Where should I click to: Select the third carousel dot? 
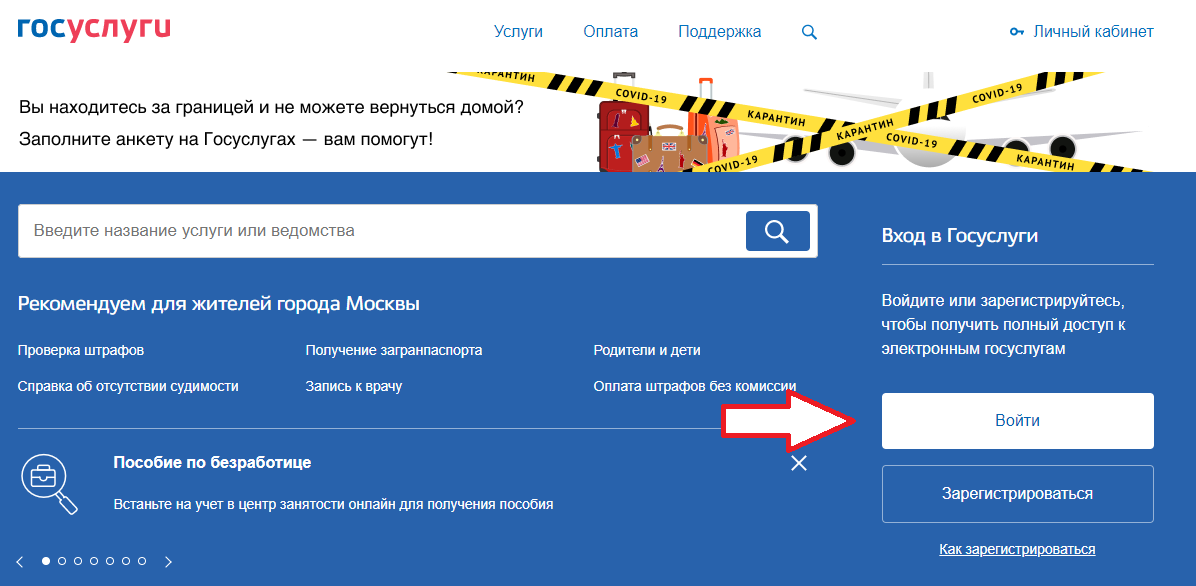coord(78,561)
